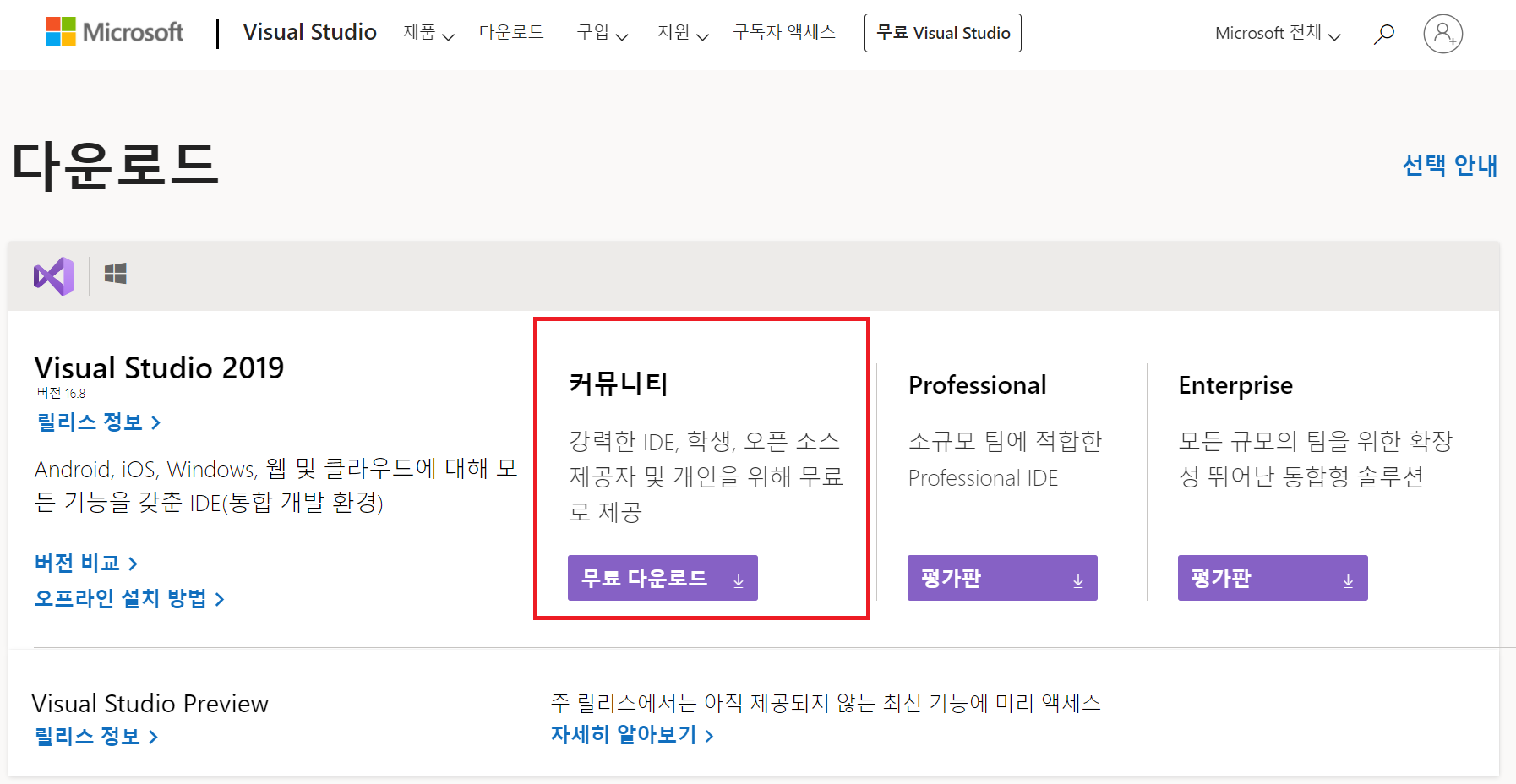Click the Microsoft logo
Image resolution: width=1516 pixels, height=784 pixels.
click(115, 32)
